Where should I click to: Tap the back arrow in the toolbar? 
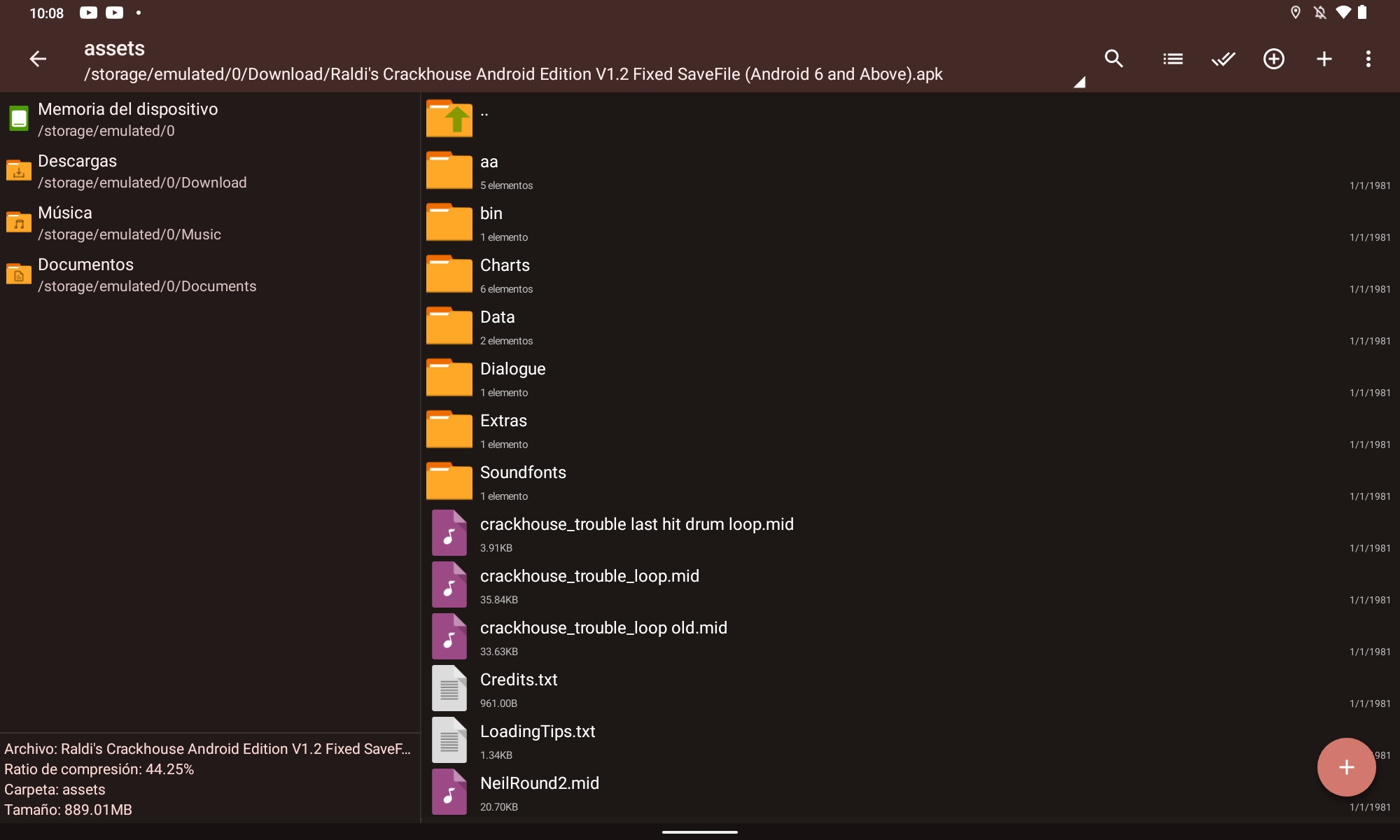click(38, 59)
